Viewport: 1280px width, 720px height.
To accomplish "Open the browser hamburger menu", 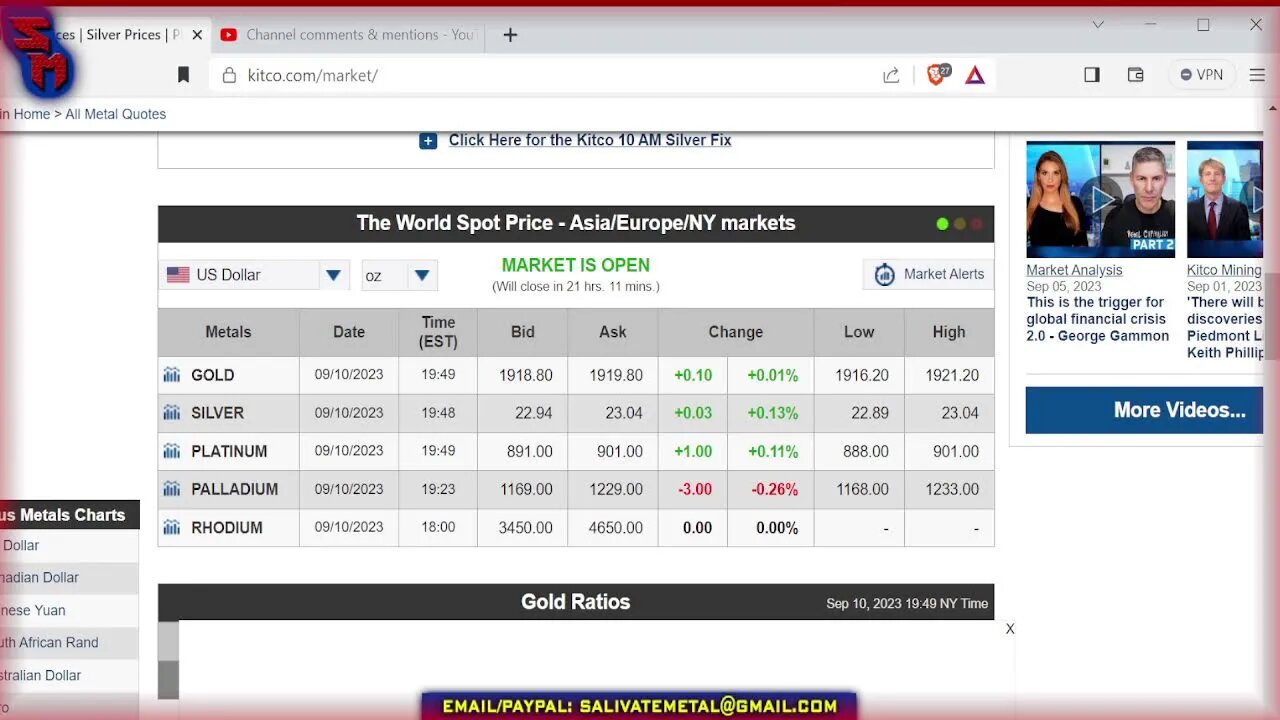I will coord(1257,75).
